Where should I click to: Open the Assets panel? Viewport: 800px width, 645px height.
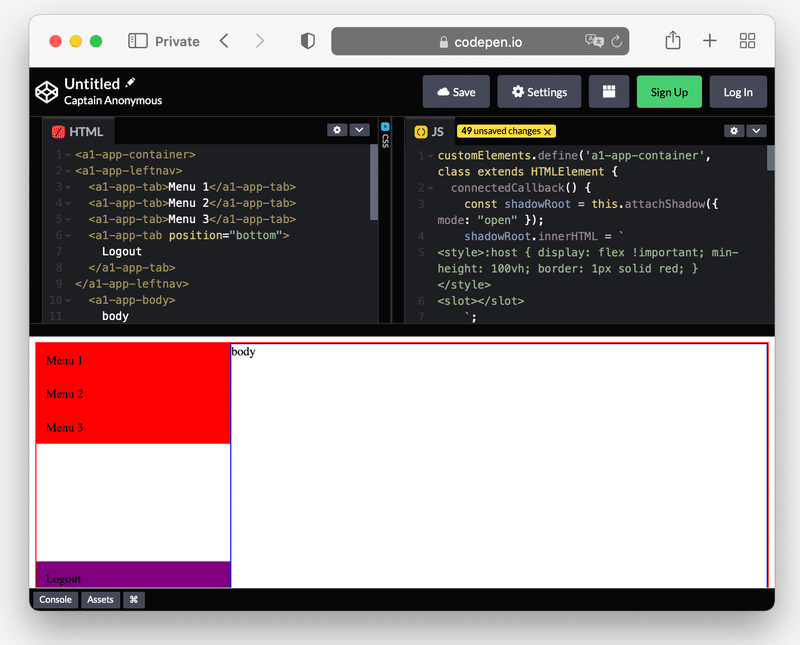pos(100,600)
